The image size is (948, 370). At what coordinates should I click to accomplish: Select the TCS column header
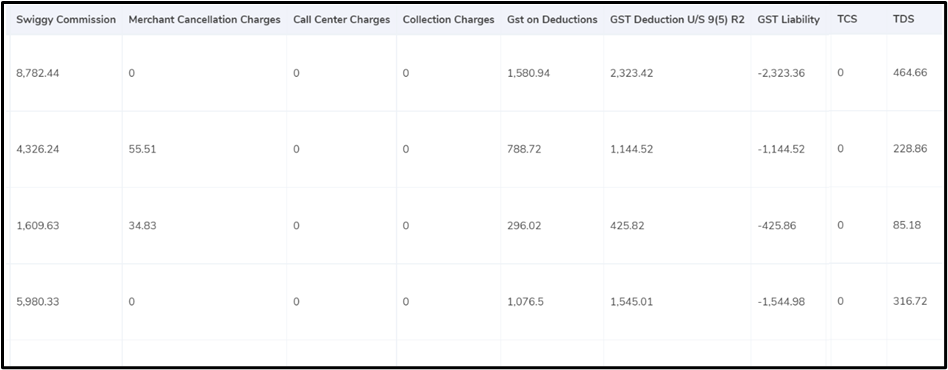(847, 19)
